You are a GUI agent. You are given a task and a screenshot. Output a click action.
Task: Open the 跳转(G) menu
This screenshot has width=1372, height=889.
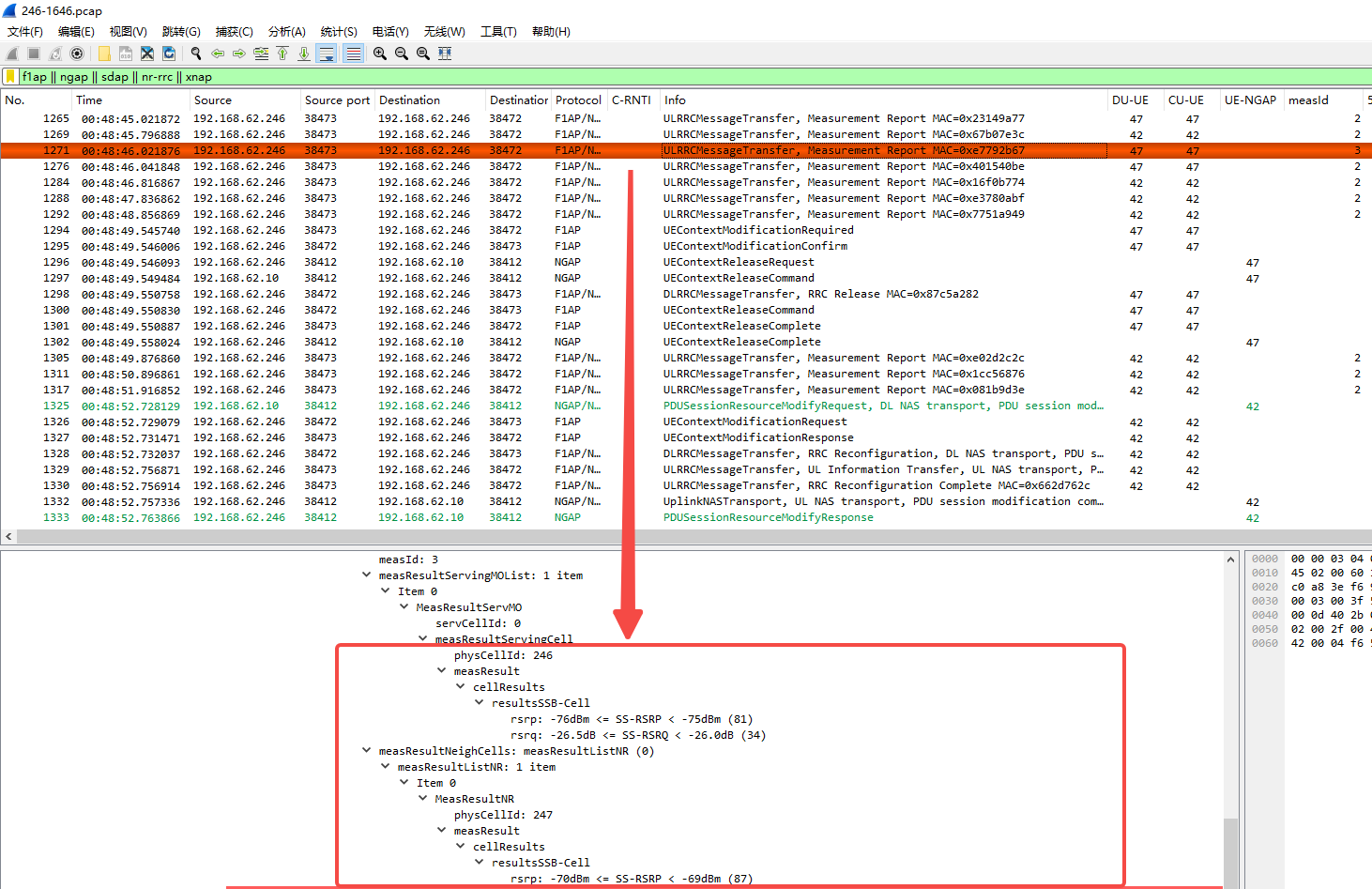click(x=181, y=32)
